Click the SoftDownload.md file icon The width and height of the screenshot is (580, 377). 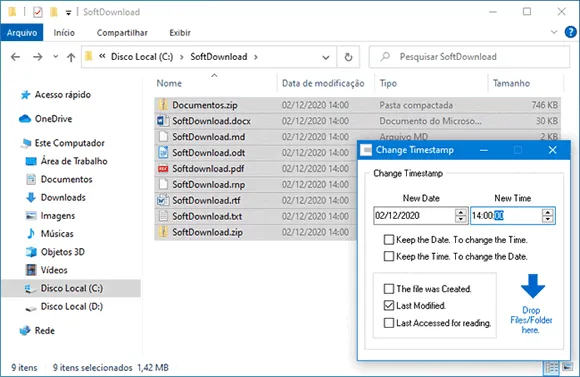click(x=163, y=137)
